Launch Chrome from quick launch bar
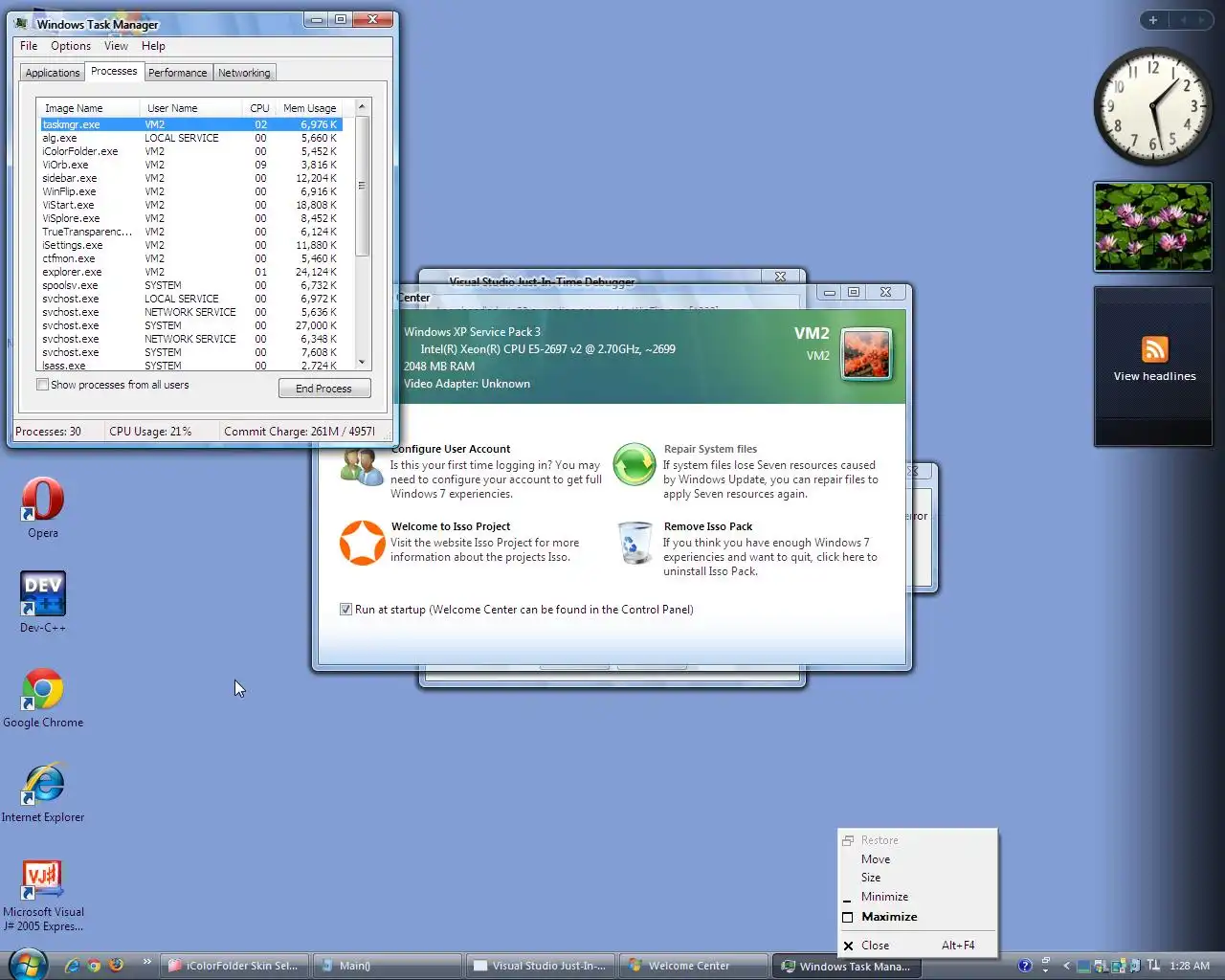 coord(94,966)
